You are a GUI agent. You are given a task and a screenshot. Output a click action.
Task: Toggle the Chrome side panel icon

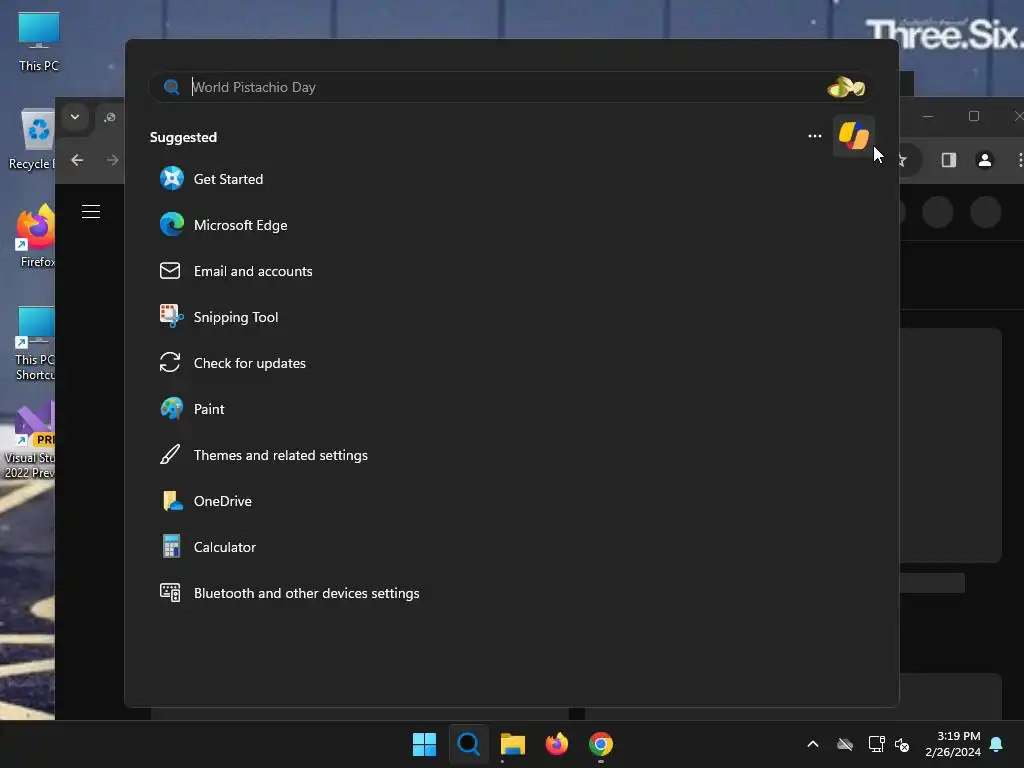[949, 160]
